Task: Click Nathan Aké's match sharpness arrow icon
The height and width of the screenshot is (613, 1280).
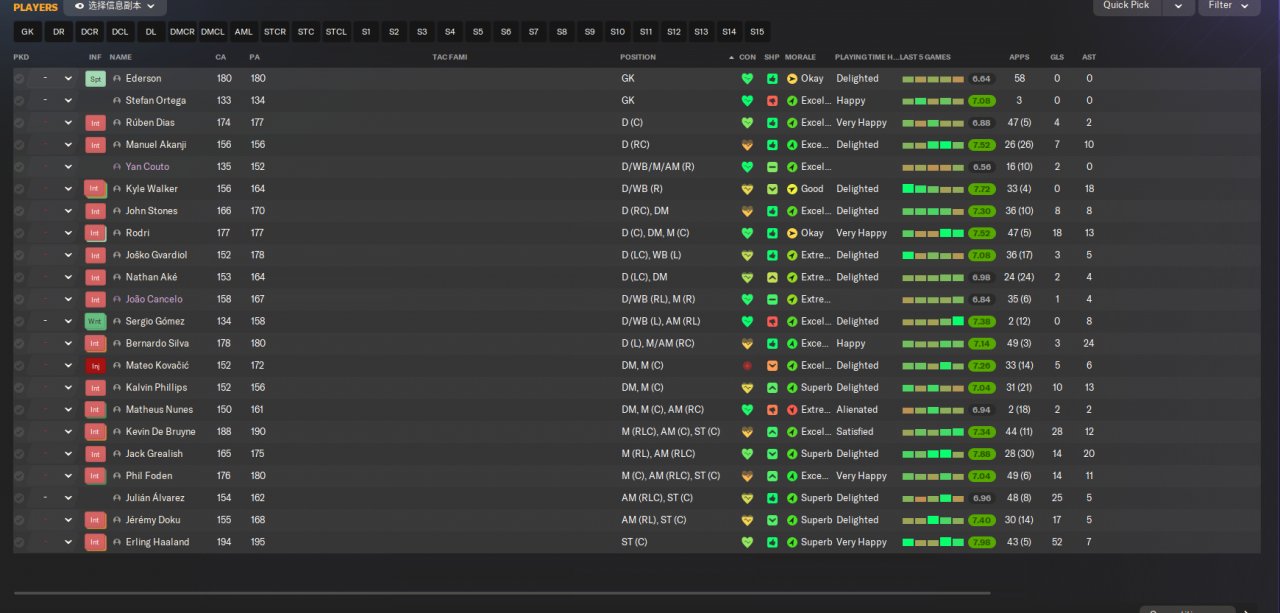Action: 772,277
